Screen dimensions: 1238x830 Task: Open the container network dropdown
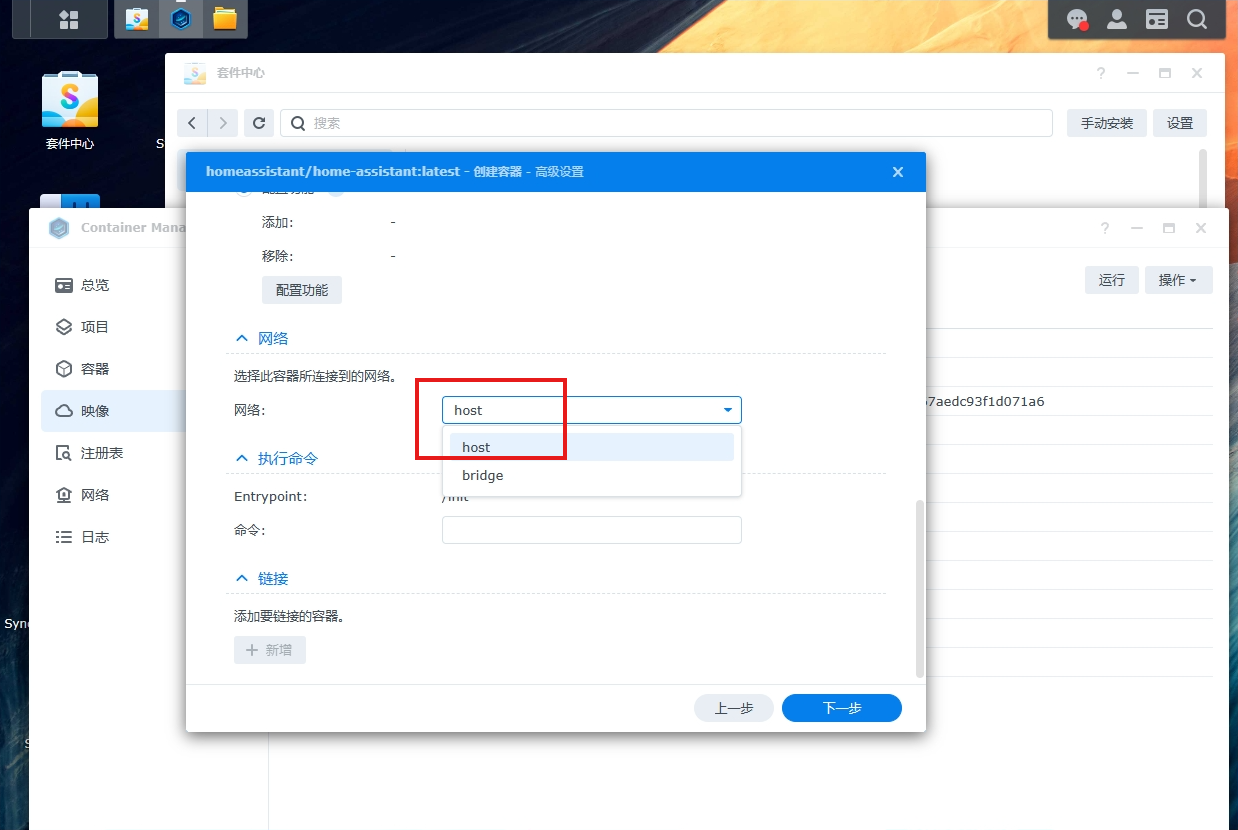coord(727,410)
